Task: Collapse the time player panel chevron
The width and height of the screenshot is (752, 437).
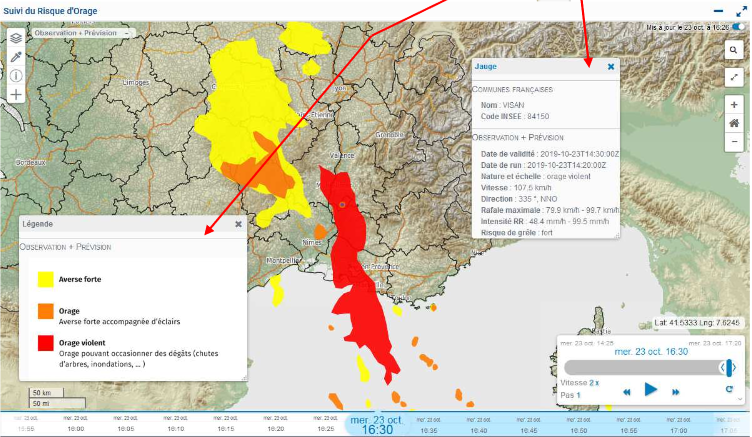Action: (740, 397)
